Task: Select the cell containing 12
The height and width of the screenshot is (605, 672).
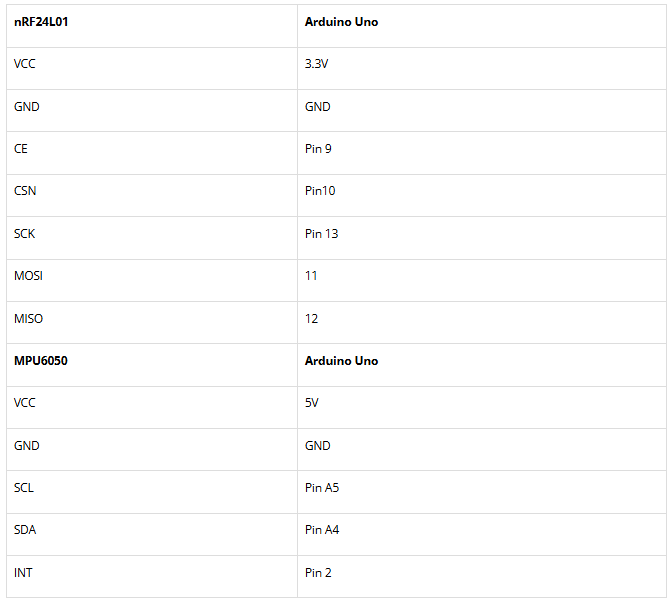Action: [312, 319]
